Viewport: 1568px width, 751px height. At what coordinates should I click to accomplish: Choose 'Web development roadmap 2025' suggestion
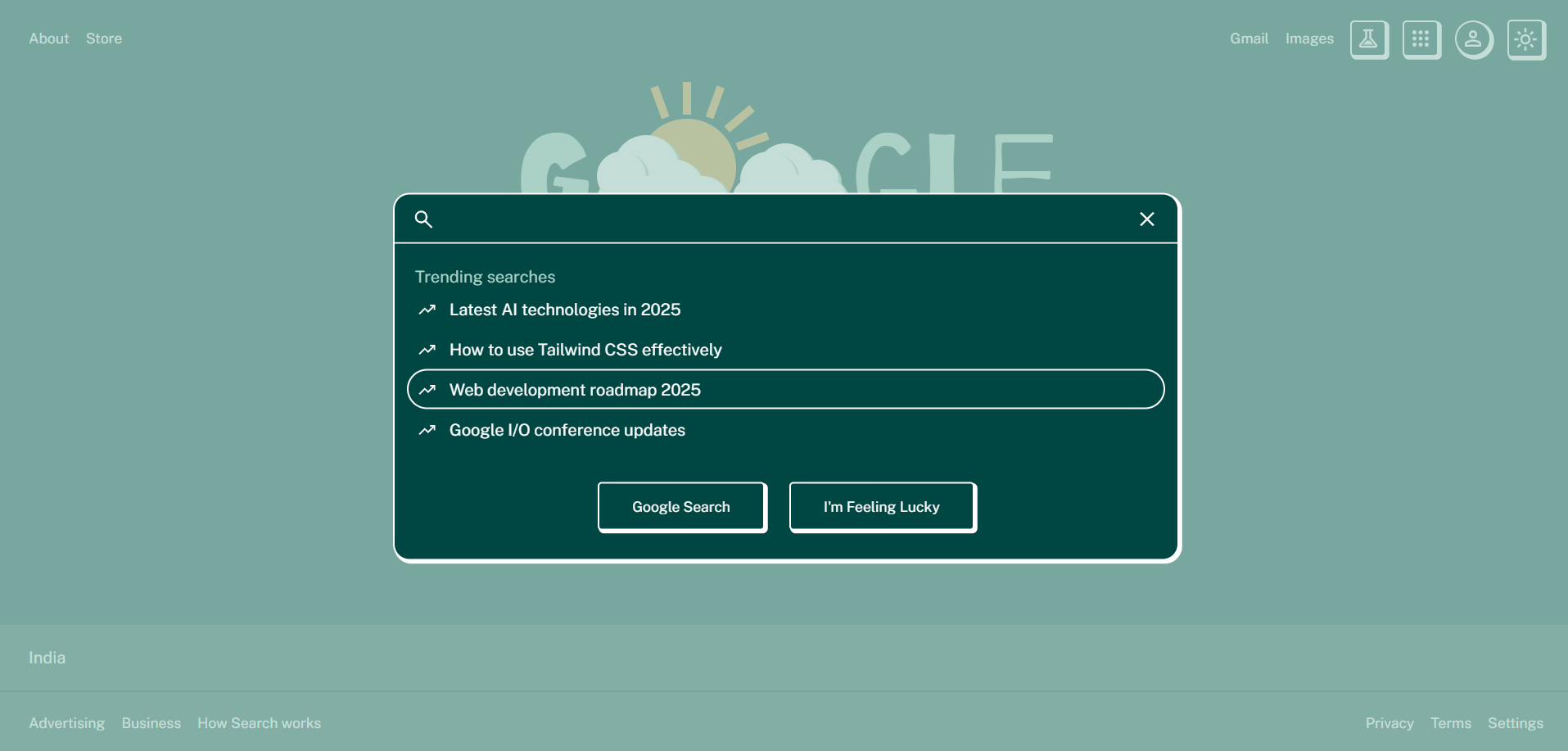coord(786,389)
